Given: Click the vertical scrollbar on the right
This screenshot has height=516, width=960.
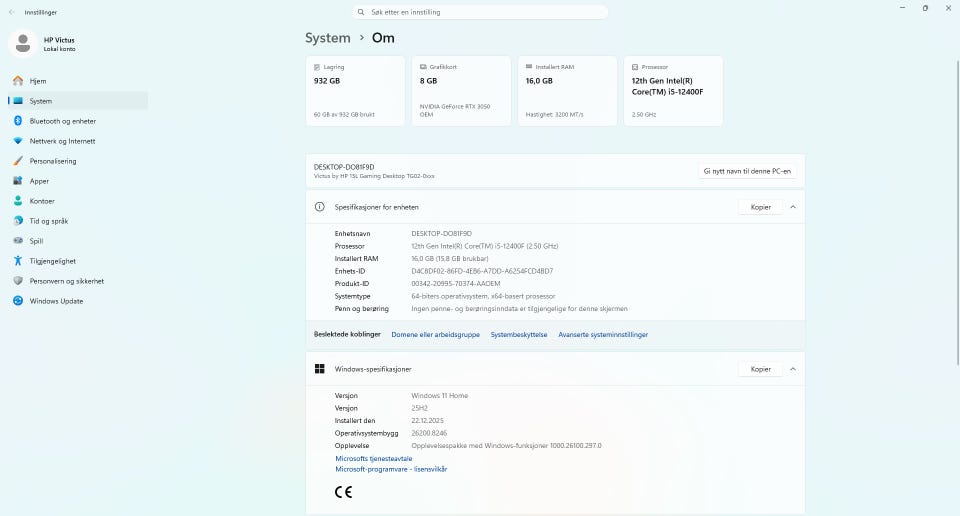Looking at the screenshot, I should point(958,211).
